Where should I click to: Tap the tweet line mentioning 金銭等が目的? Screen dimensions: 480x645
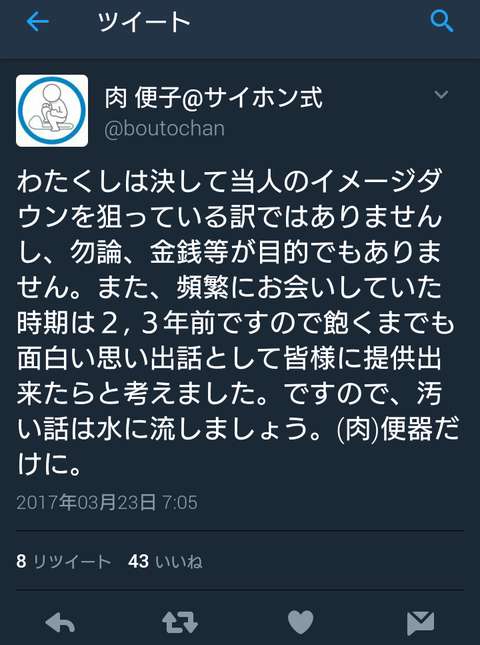pos(230,252)
